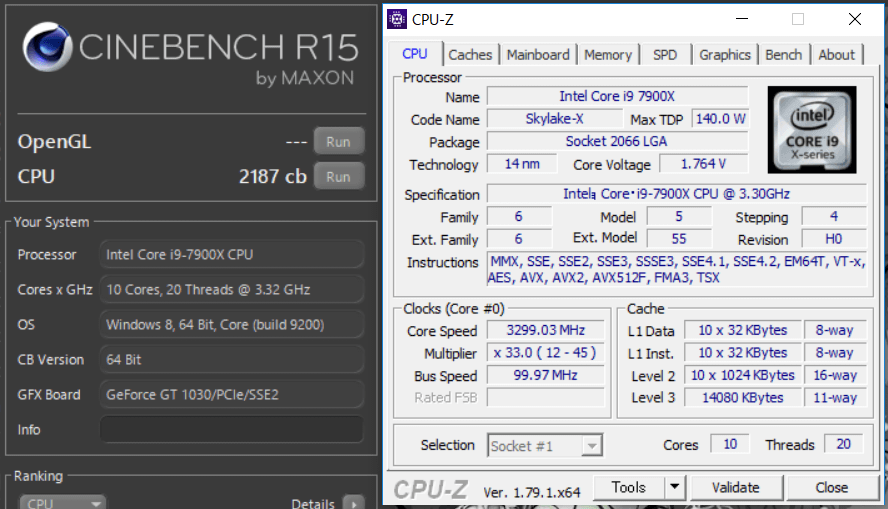
Task: Click the OS field Windows 8, 64 Bit
Action: point(232,324)
